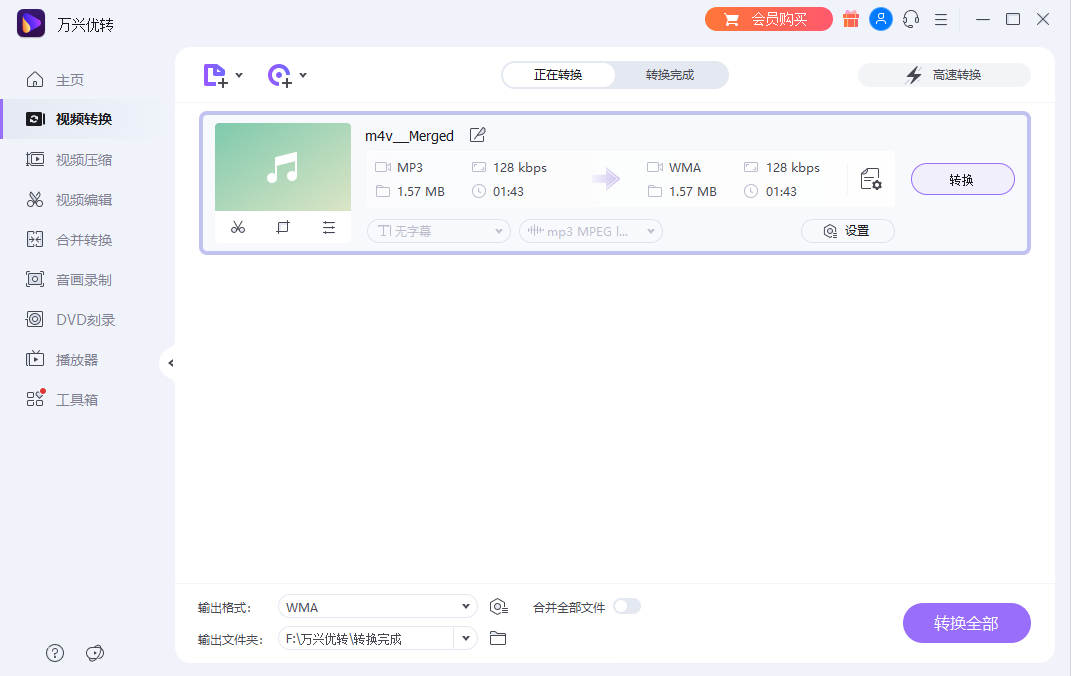Click the target WMA format label
The height and width of the screenshot is (676, 1071).
click(685, 167)
